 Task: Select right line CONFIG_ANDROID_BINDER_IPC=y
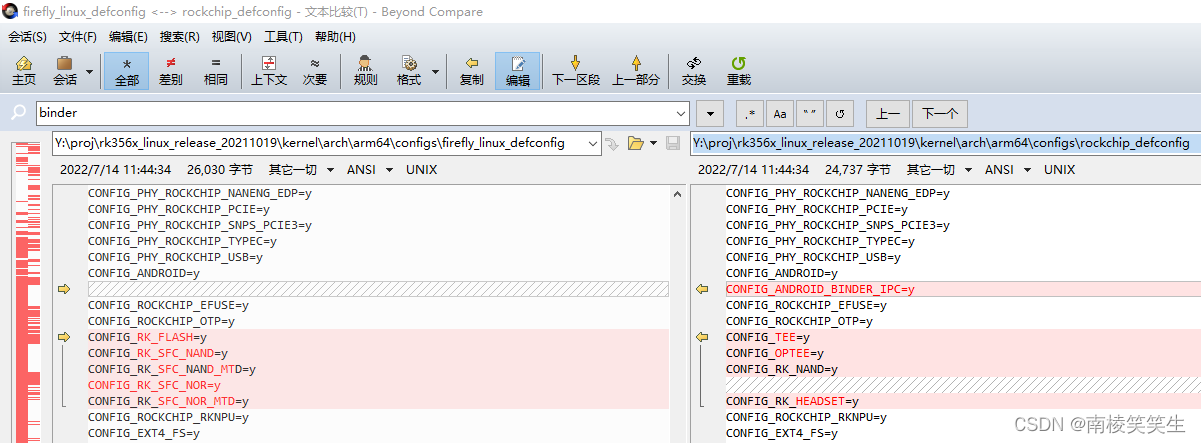pos(820,289)
